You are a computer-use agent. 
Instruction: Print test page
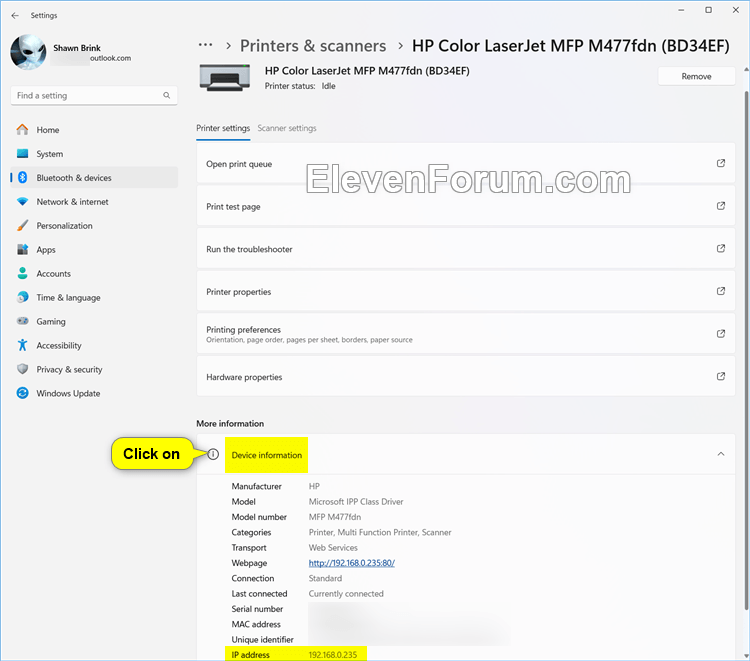pyautogui.click(x=465, y=206)
